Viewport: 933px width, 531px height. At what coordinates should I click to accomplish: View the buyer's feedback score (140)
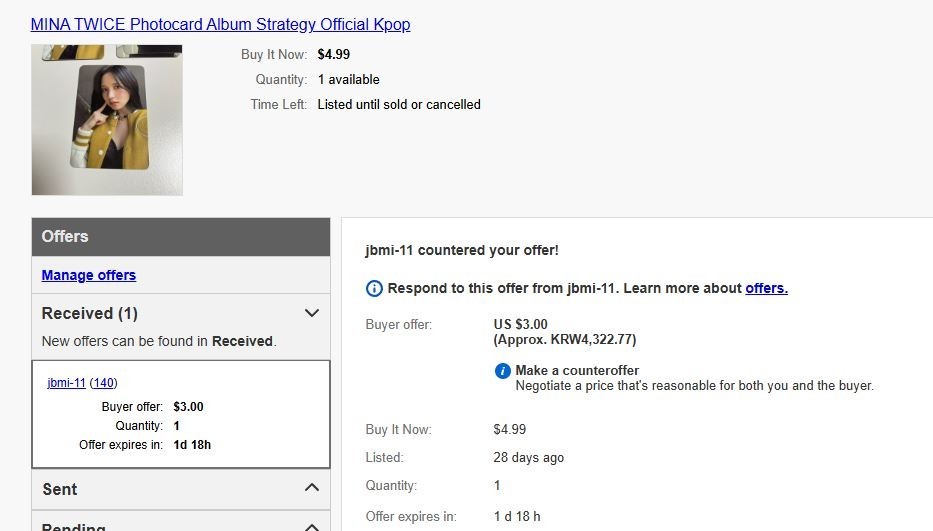click(104, 382)
